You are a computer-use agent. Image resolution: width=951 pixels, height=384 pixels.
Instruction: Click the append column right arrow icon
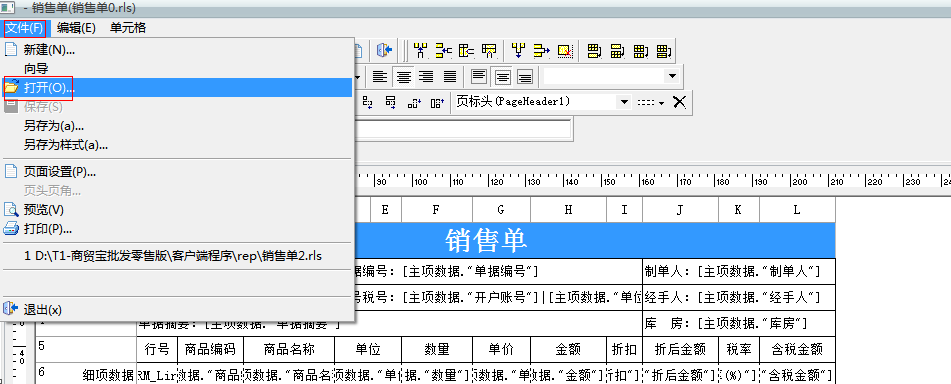(x=541, y=51)
